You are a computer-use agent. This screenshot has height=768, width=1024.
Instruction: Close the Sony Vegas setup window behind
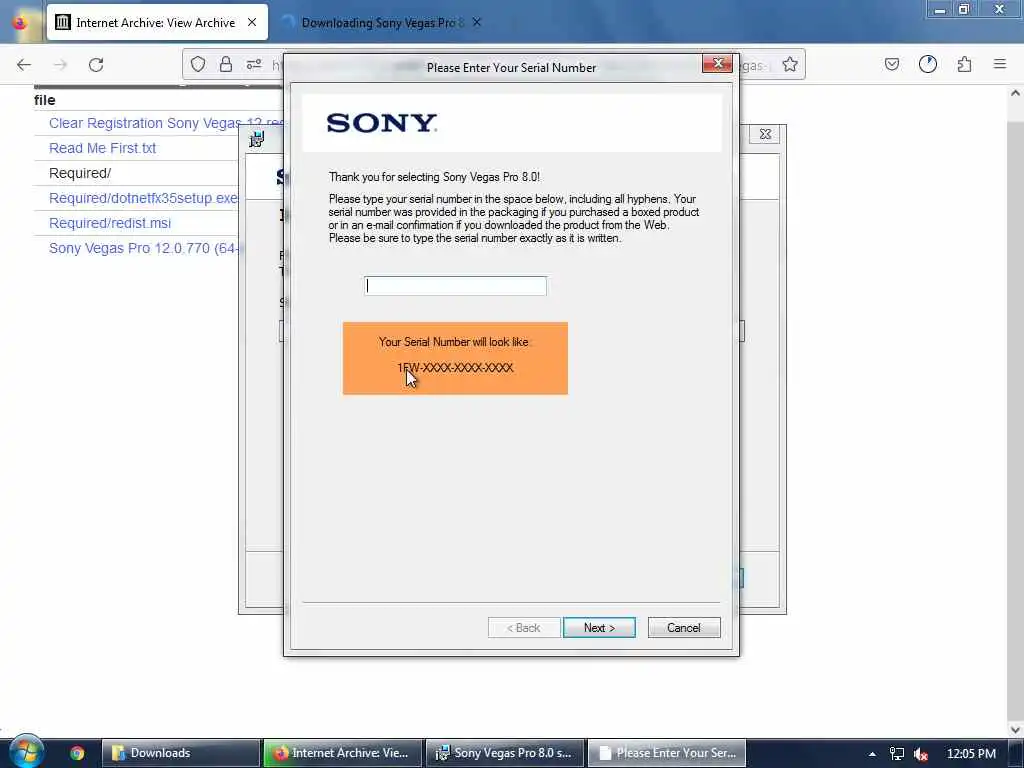point(765,135)
